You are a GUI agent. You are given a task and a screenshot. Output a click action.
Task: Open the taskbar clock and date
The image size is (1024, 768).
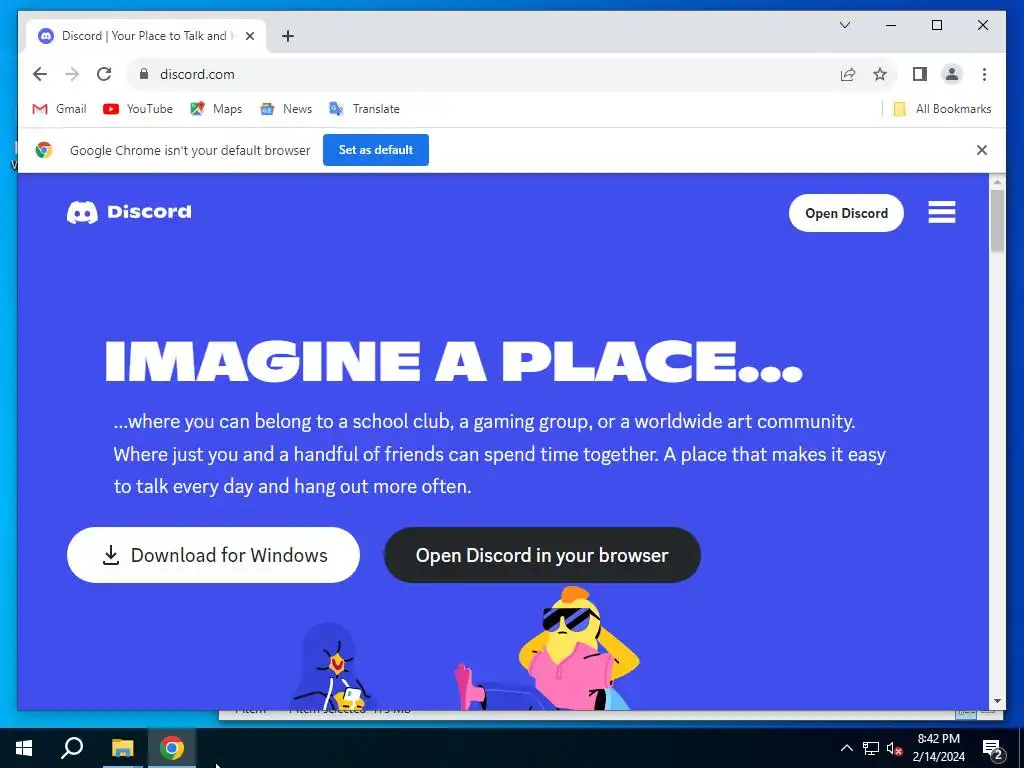click(938, 748)
